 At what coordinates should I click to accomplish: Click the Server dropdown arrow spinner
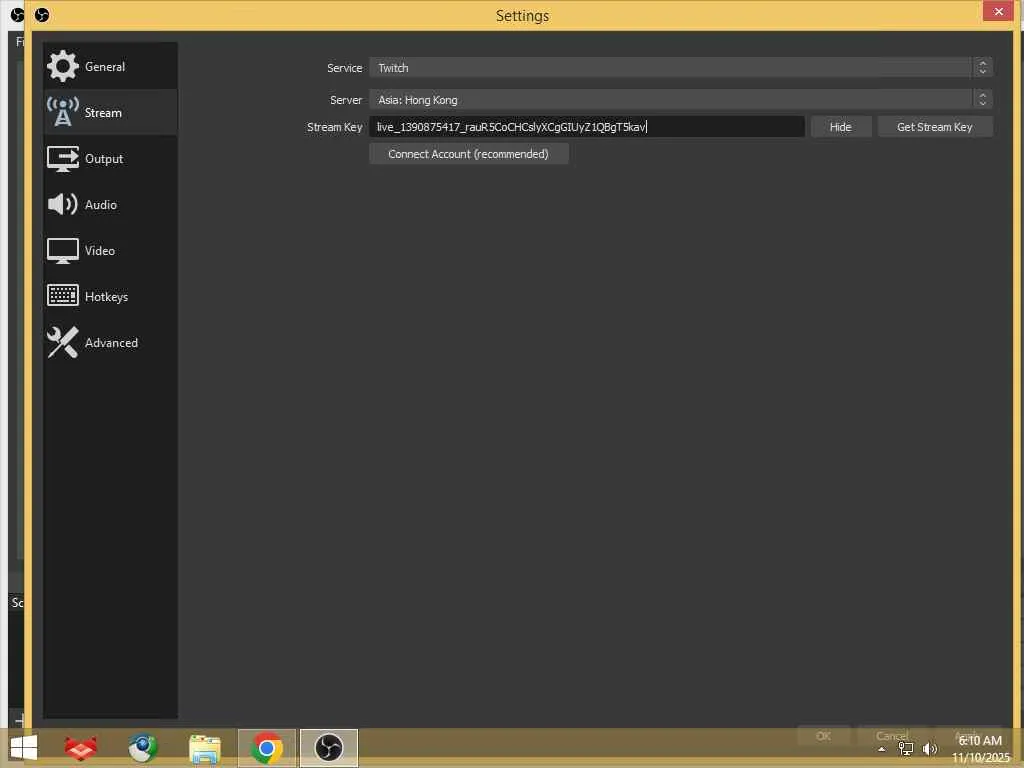982,99
